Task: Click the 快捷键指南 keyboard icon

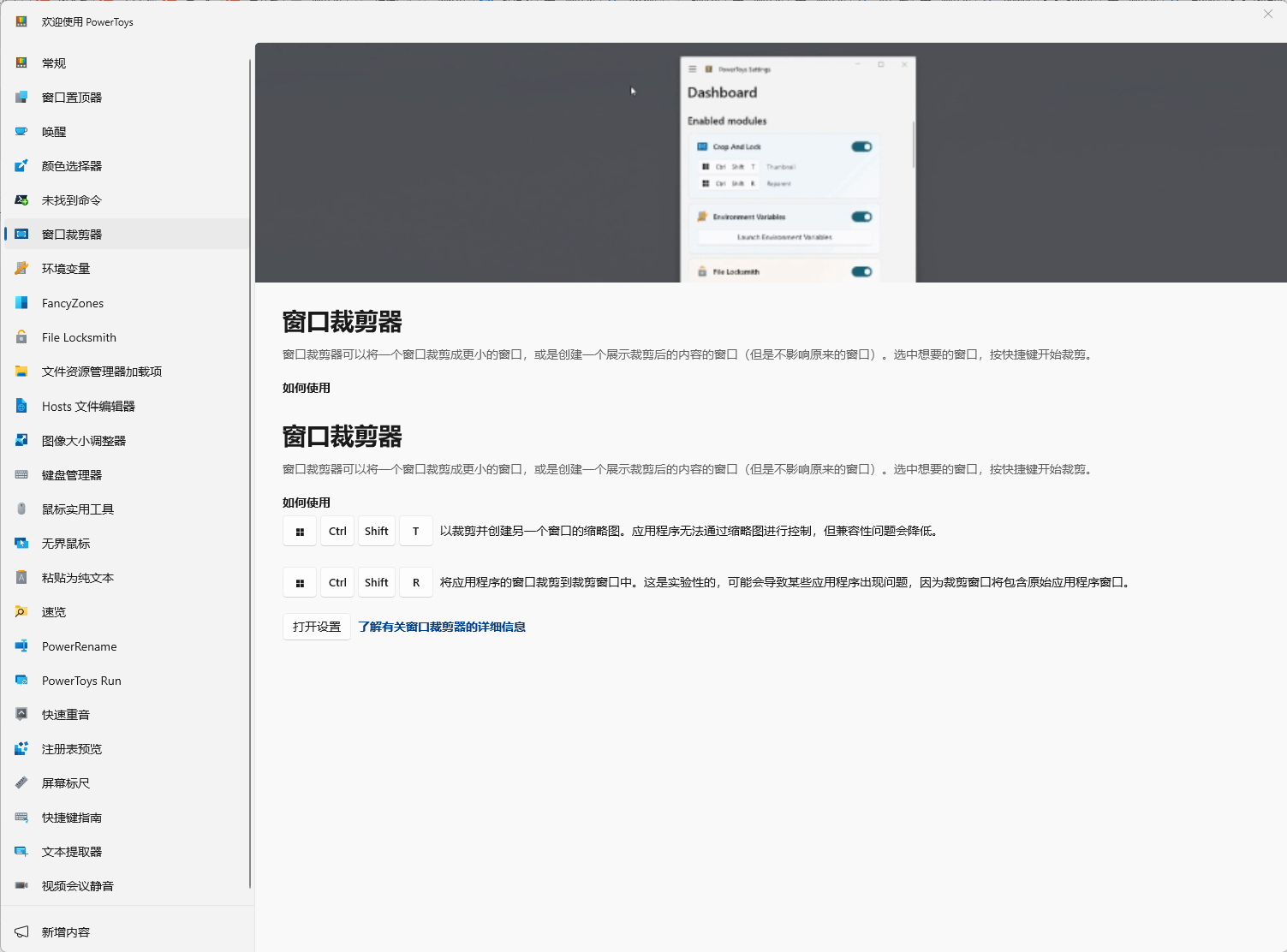Action: (21, 817)
